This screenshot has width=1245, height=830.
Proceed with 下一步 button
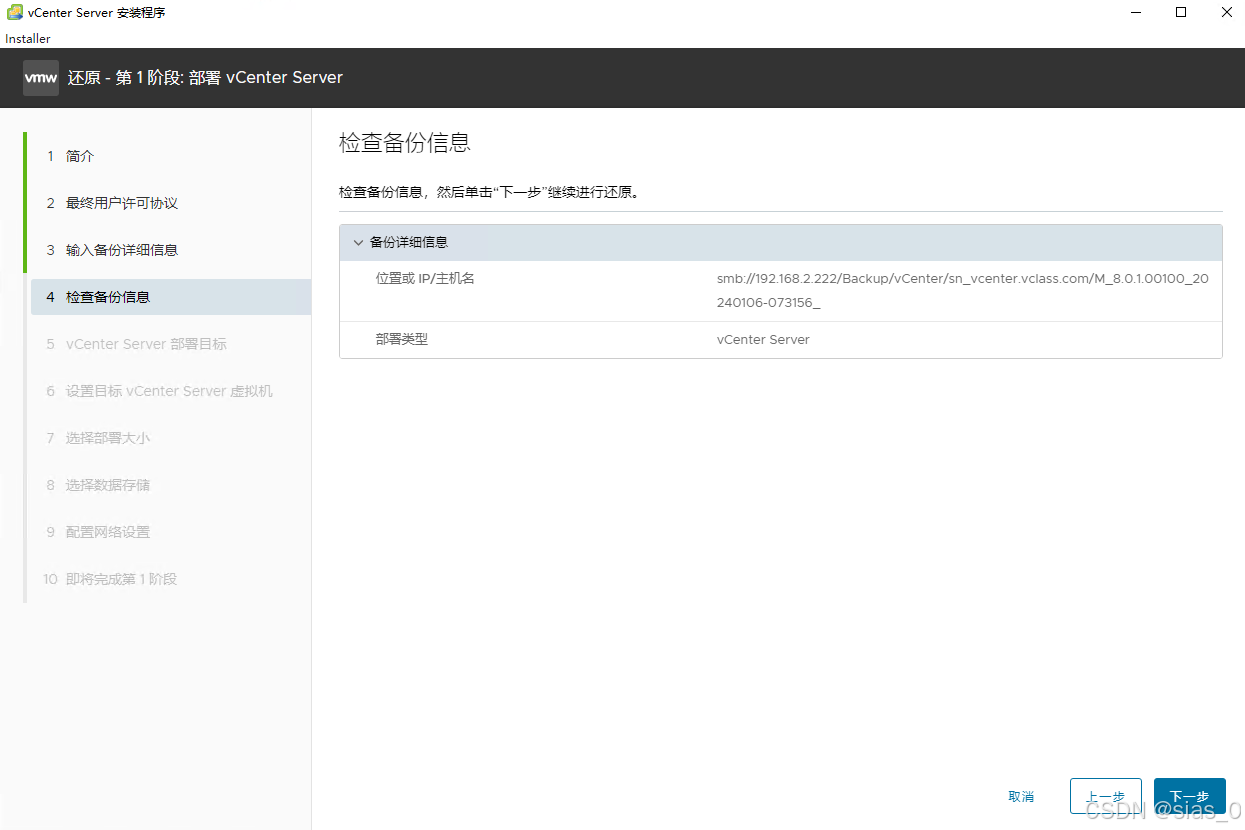[1189, 797]
